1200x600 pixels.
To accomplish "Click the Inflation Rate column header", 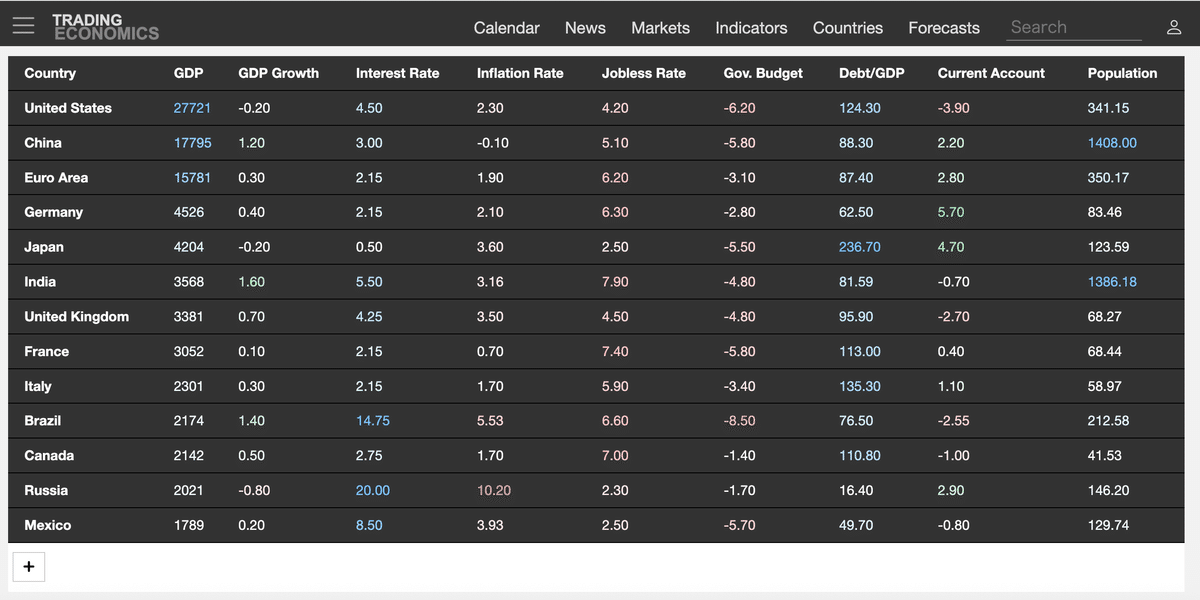I will (520, 73).
